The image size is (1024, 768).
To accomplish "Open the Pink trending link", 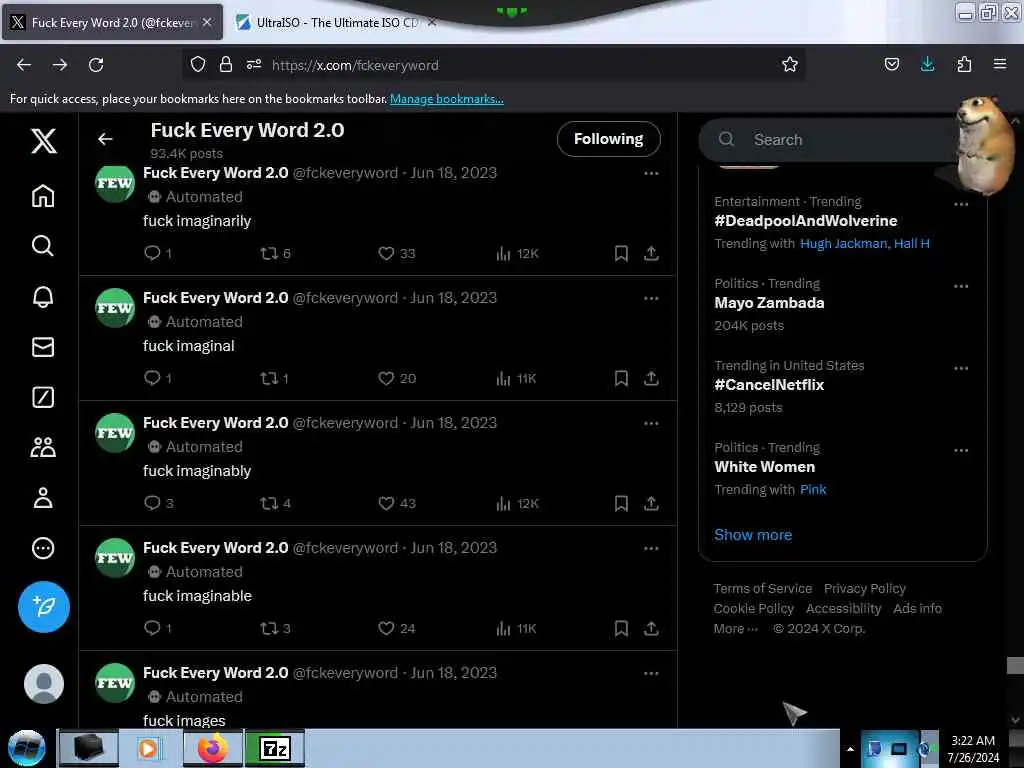I will tap(813, 489).
